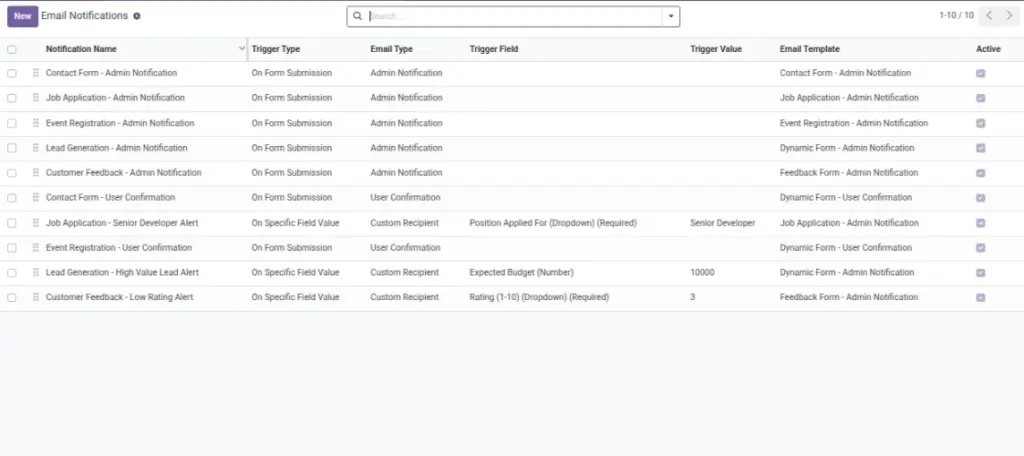Grab drag handle for Contact Form - Admin Notification

coord(36,73)
